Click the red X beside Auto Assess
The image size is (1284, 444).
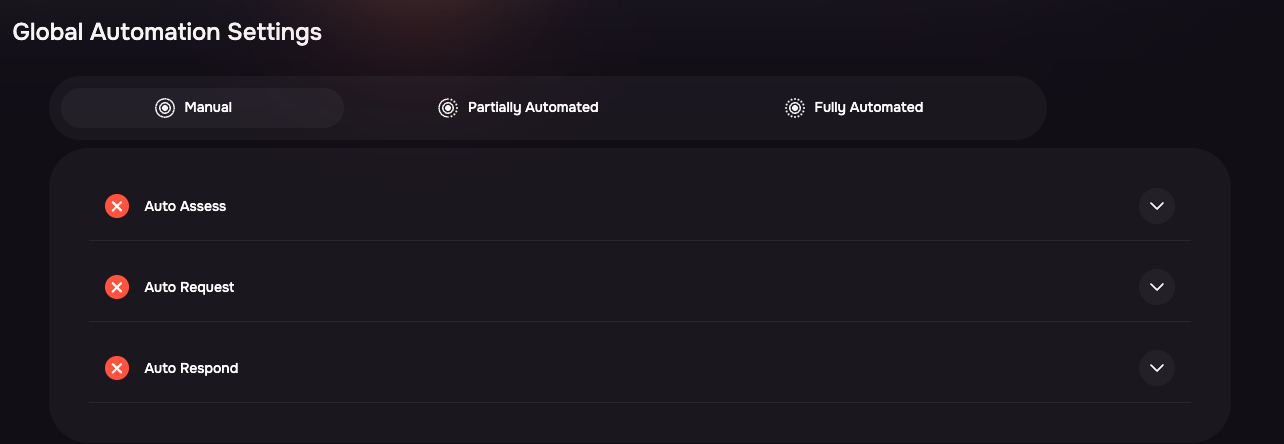pyautogui.click(x=117, y=206)
